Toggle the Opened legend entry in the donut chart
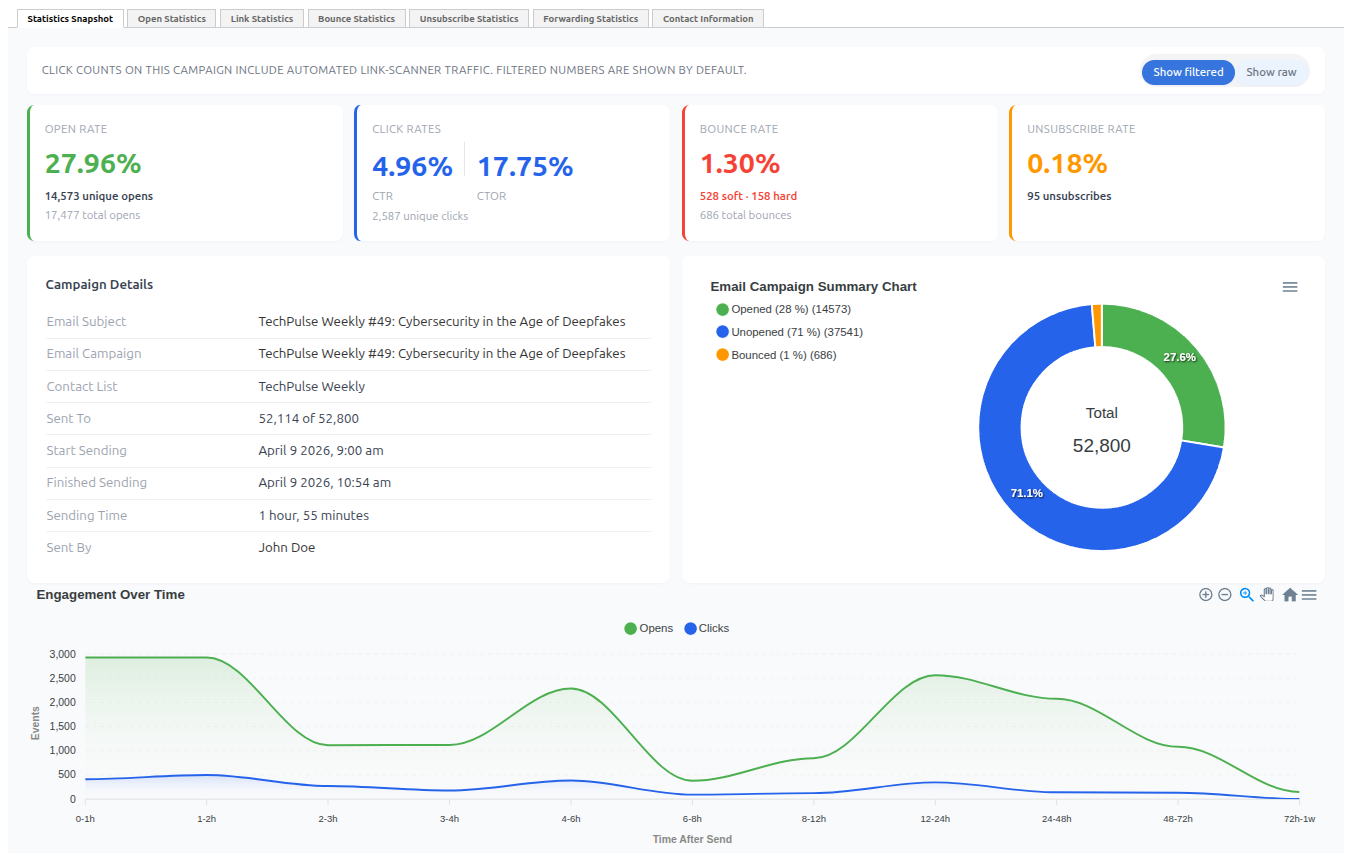The height and width of the screenshot is (853, 1352). click(x=783, y=309)
